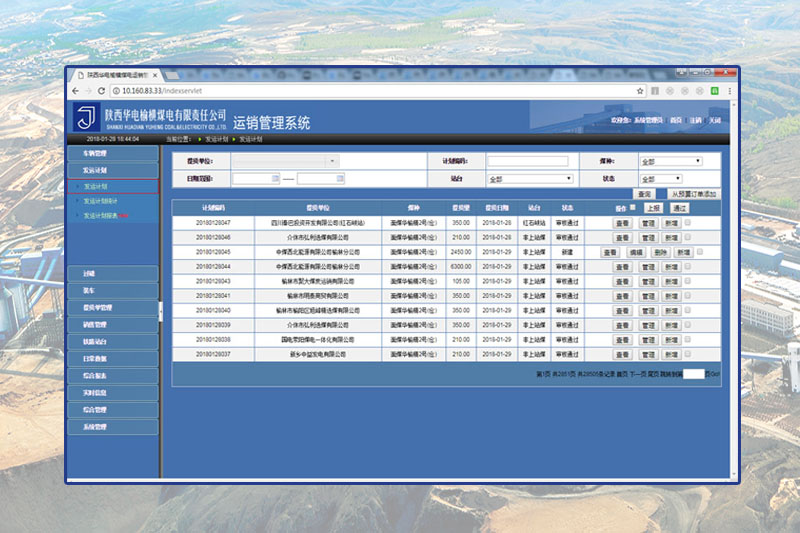Click the green extension icon in toolbar
Viewport: 800px width, 533px height.
coord(713,90)
